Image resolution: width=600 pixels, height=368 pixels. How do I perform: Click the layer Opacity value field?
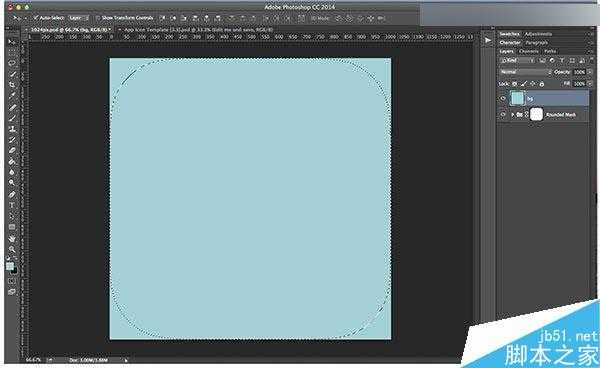pyautogui.click(x=579, y=72)
